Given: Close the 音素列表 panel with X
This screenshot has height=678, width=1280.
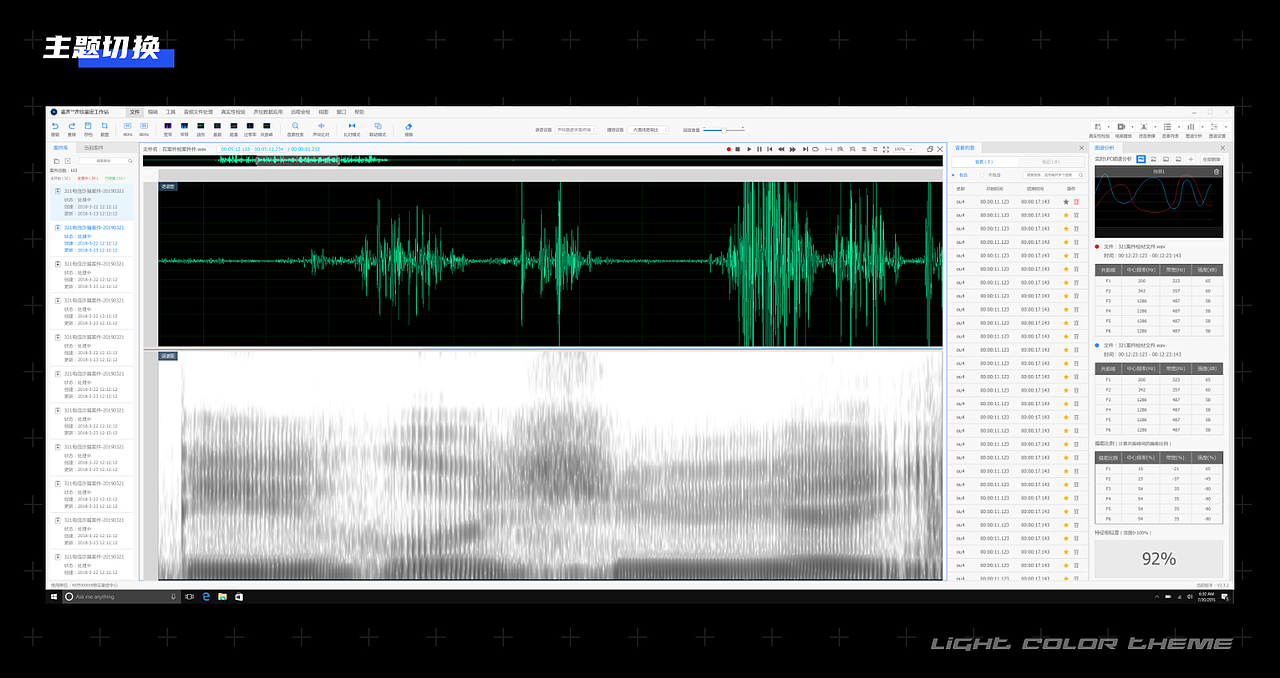Looking at the screenshot, I should pyautogui.click(x=1081, y=148).
